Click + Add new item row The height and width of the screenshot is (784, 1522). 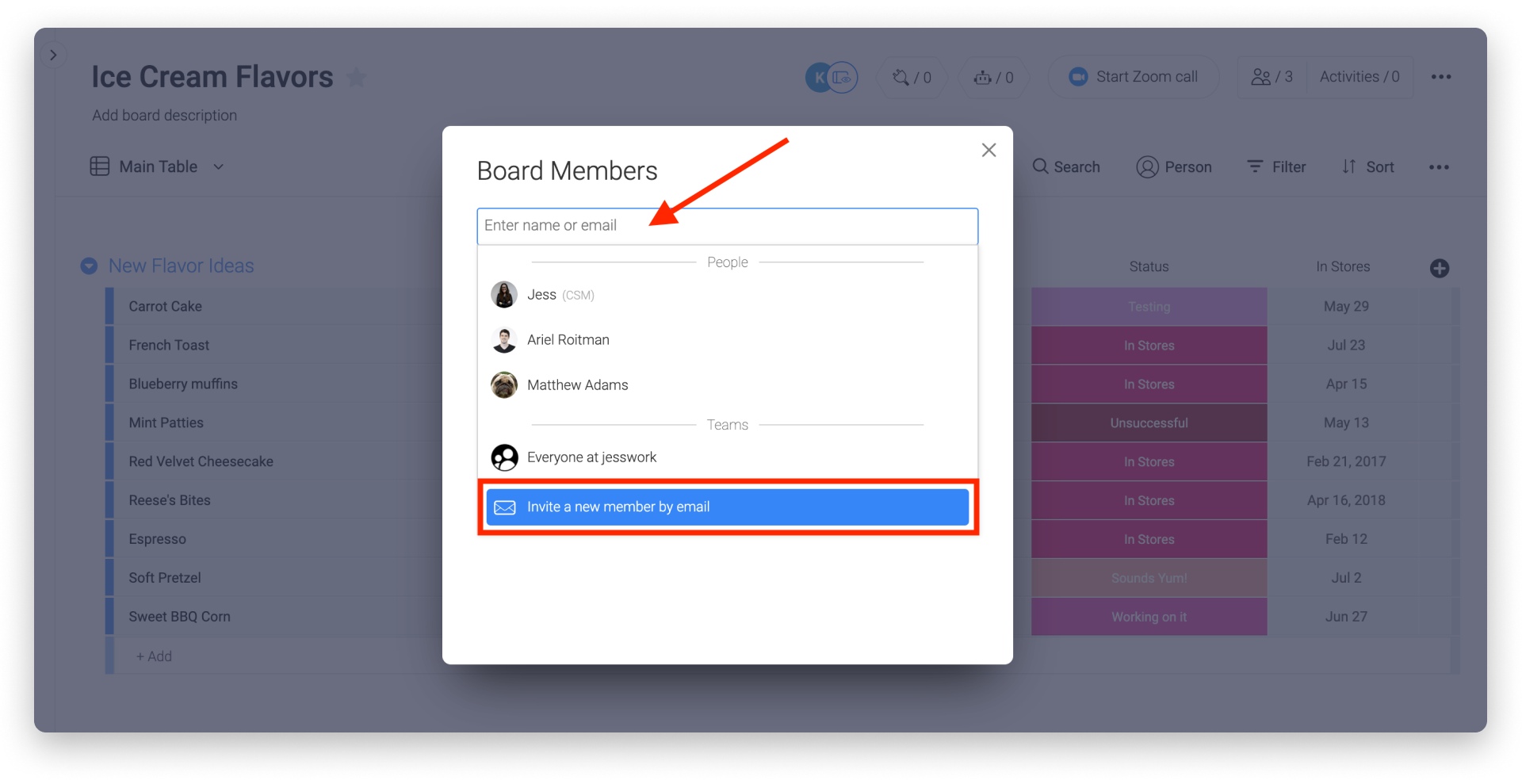coord(153,657)
